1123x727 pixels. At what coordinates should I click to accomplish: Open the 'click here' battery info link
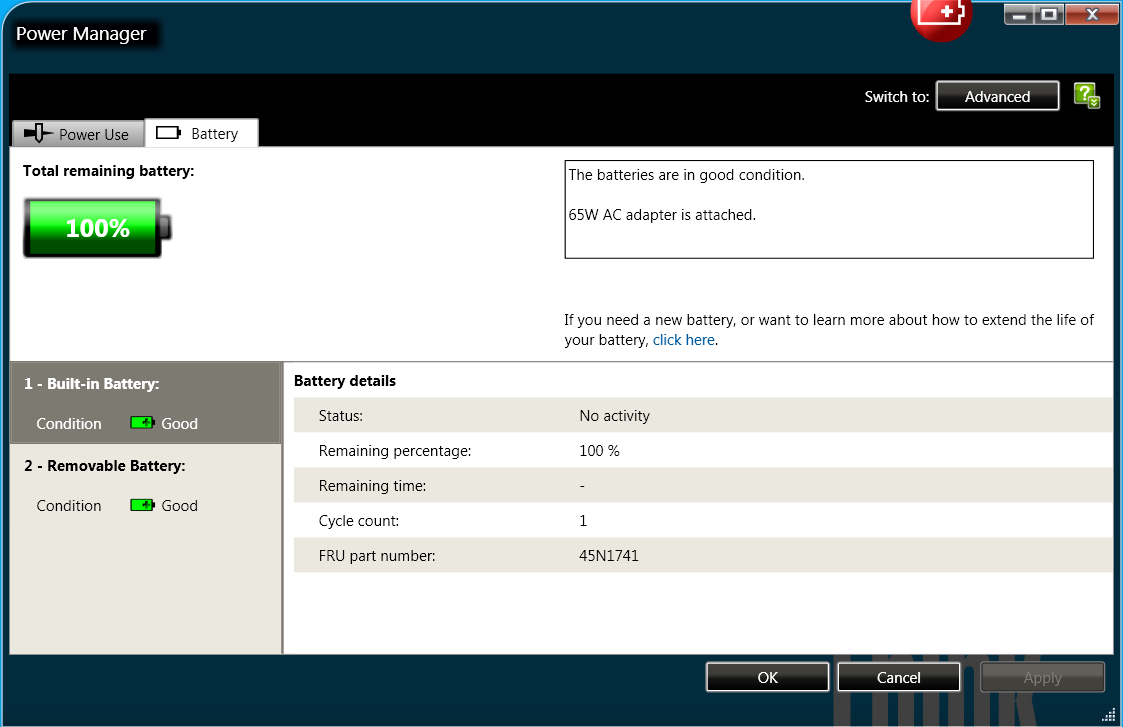click(x=683, y=340)
